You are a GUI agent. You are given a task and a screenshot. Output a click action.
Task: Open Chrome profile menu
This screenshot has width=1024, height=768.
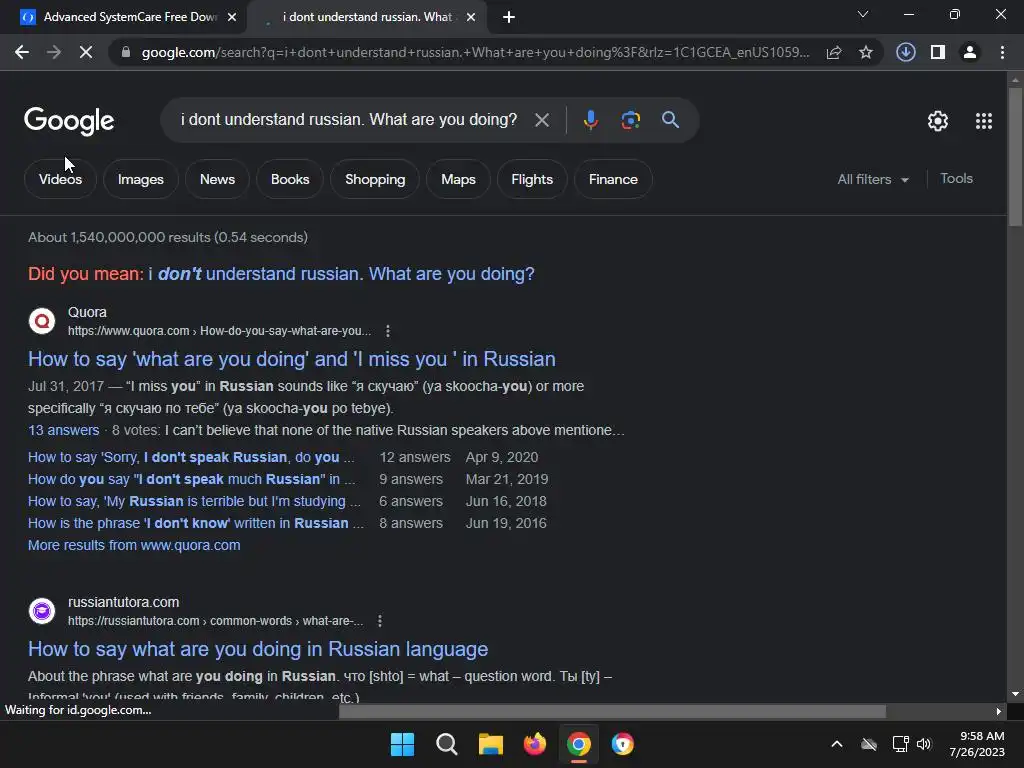[970, 52]
